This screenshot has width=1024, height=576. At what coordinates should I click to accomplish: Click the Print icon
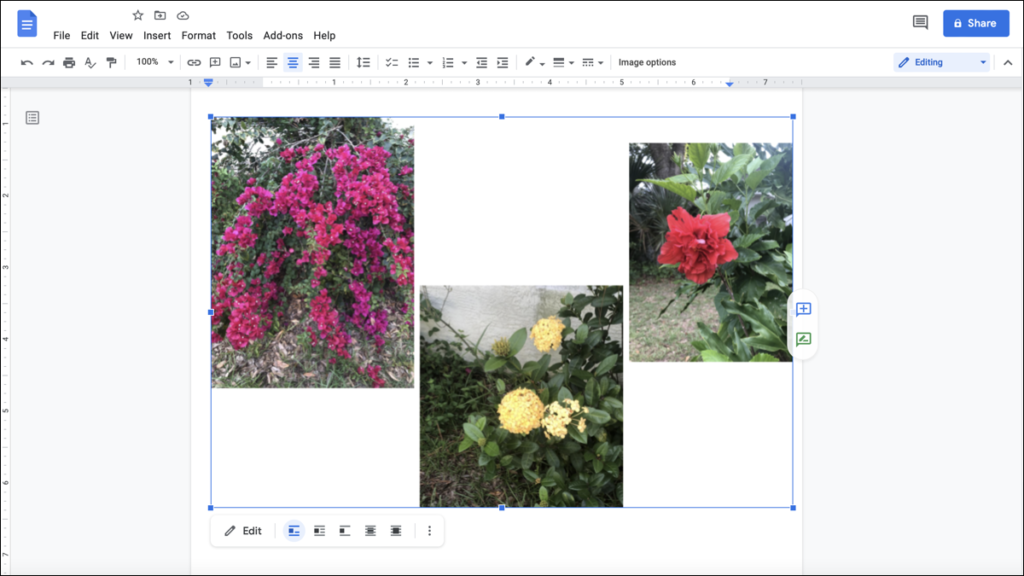click(68, 62)
